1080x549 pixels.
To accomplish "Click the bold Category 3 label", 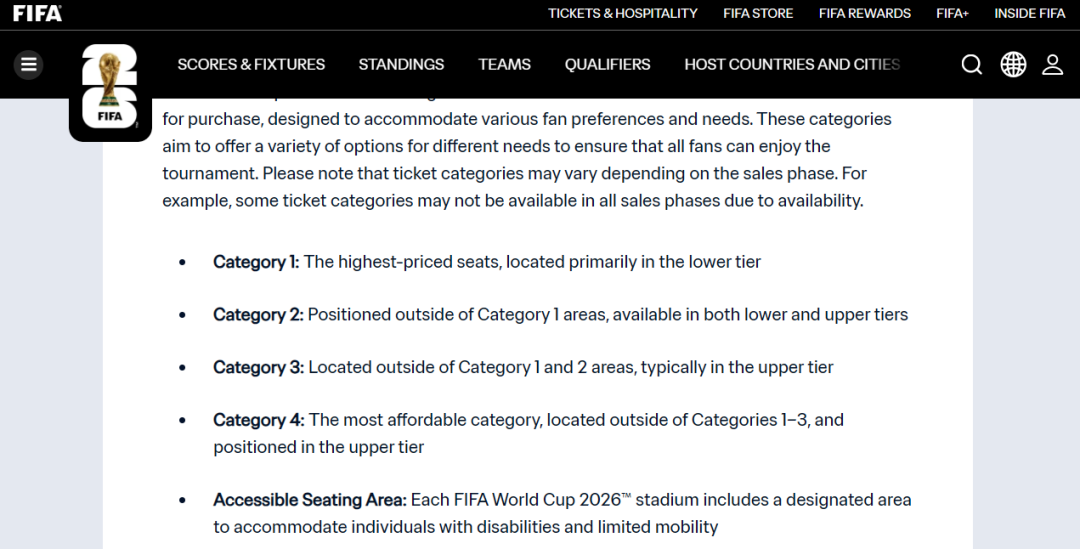I will click(x=258, y=367).
